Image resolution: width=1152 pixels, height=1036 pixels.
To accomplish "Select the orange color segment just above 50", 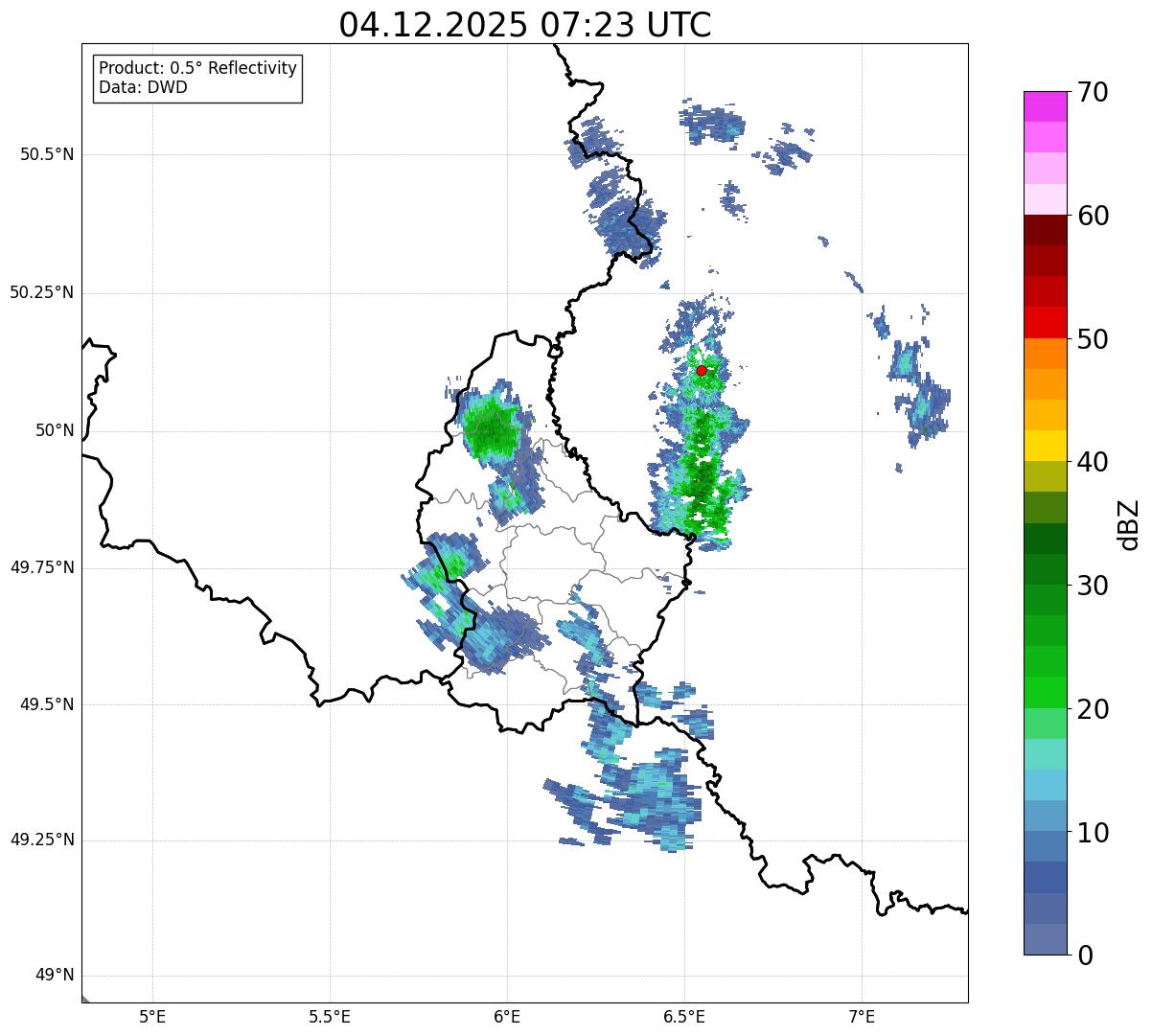I will coord(1045,354).
